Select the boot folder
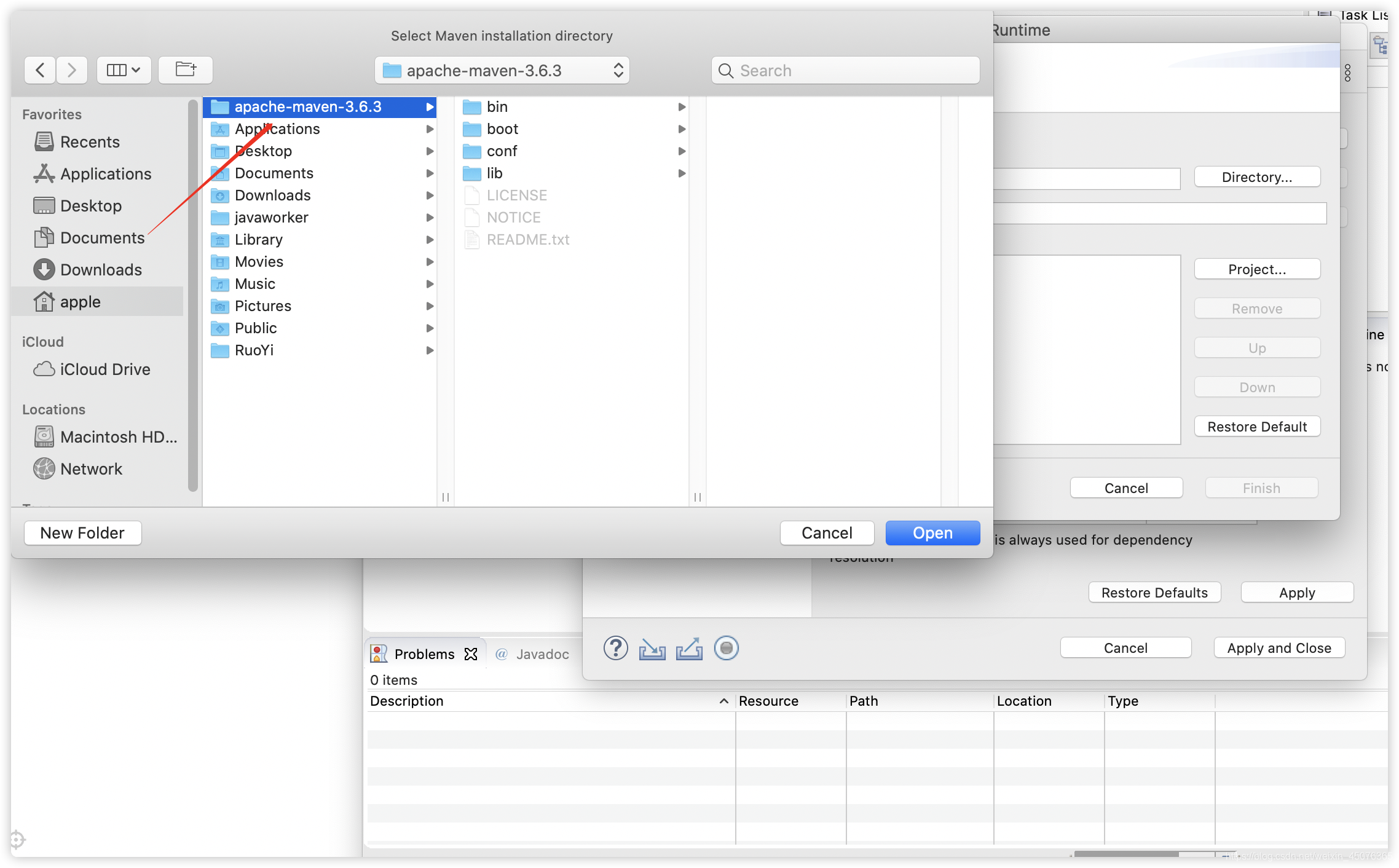This screenshot has width=1399, height=868. point(572,129)
